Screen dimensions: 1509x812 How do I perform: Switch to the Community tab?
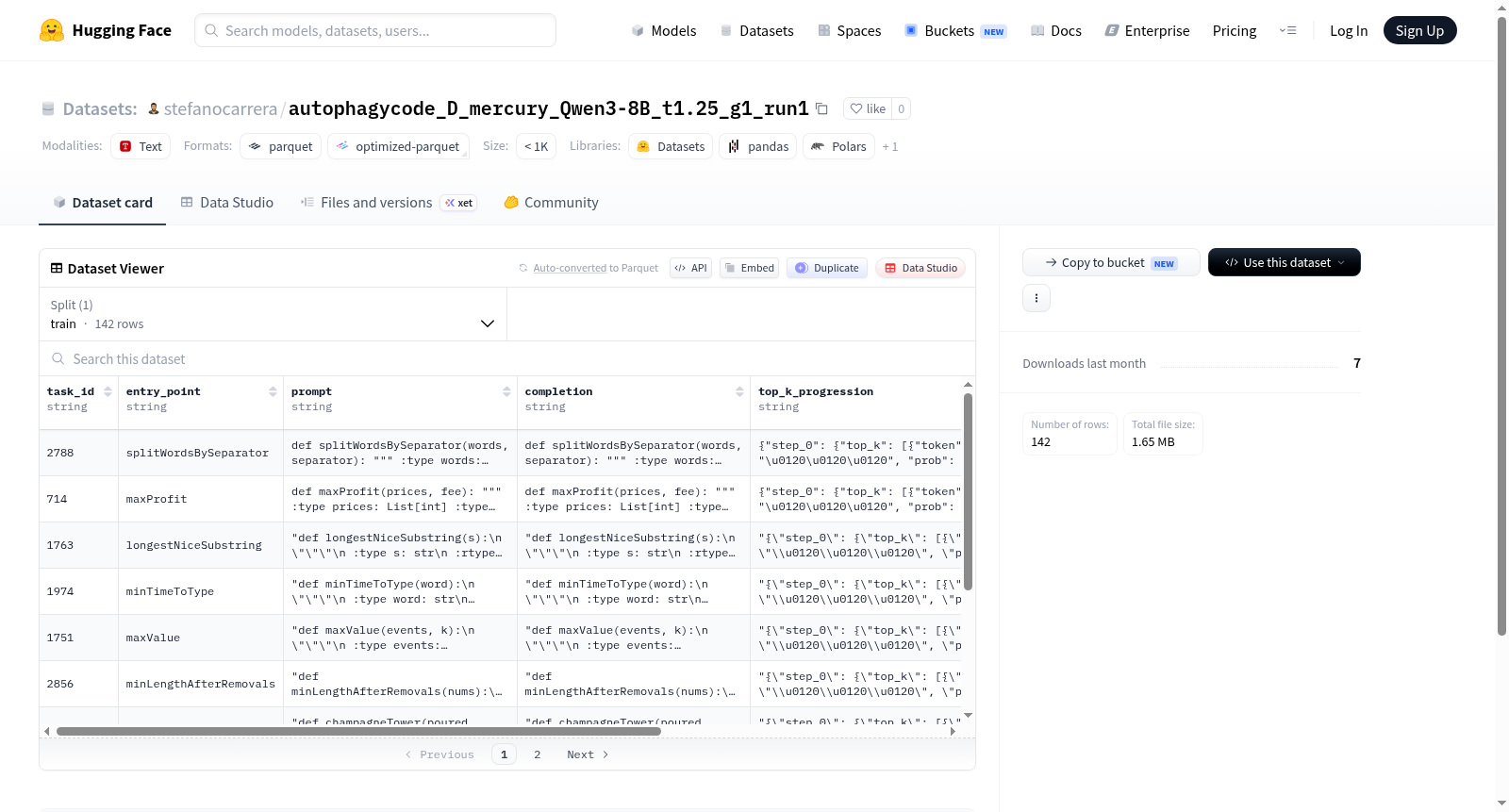coord(551,202)
